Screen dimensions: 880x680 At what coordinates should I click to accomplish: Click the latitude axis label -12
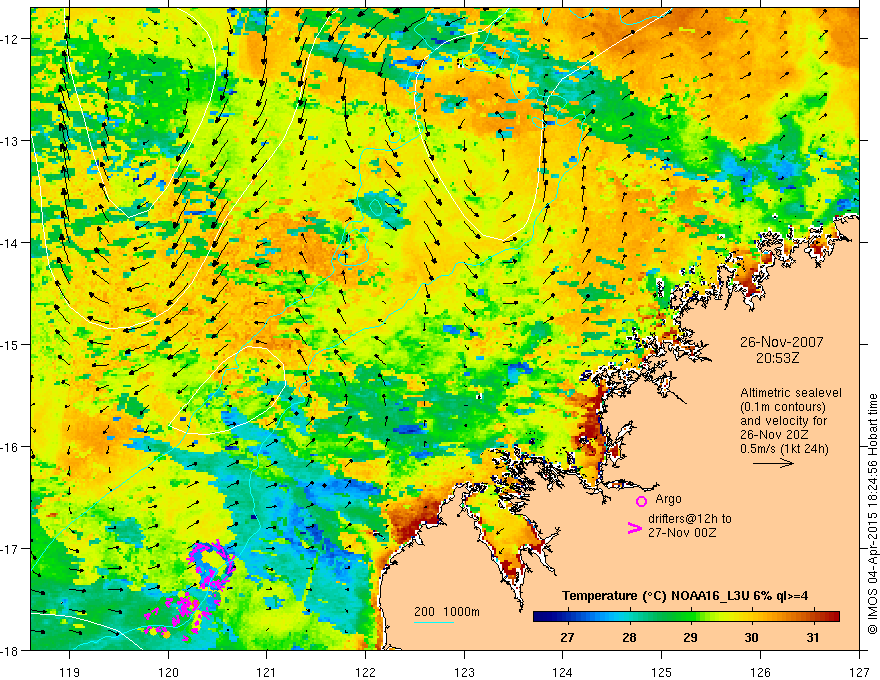11,39
